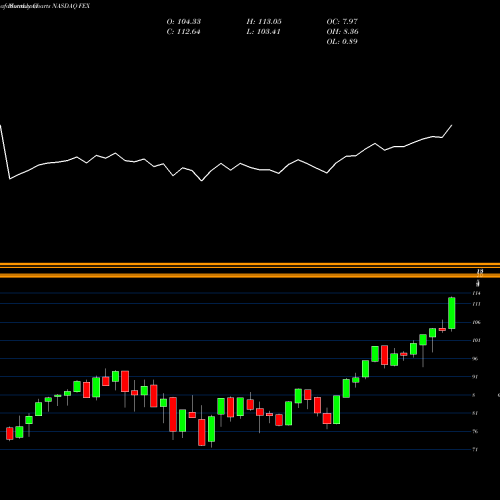Click the OC: 7.97 value
The image size is (500, 500).
pyautogui.click(x=342, y=22)
